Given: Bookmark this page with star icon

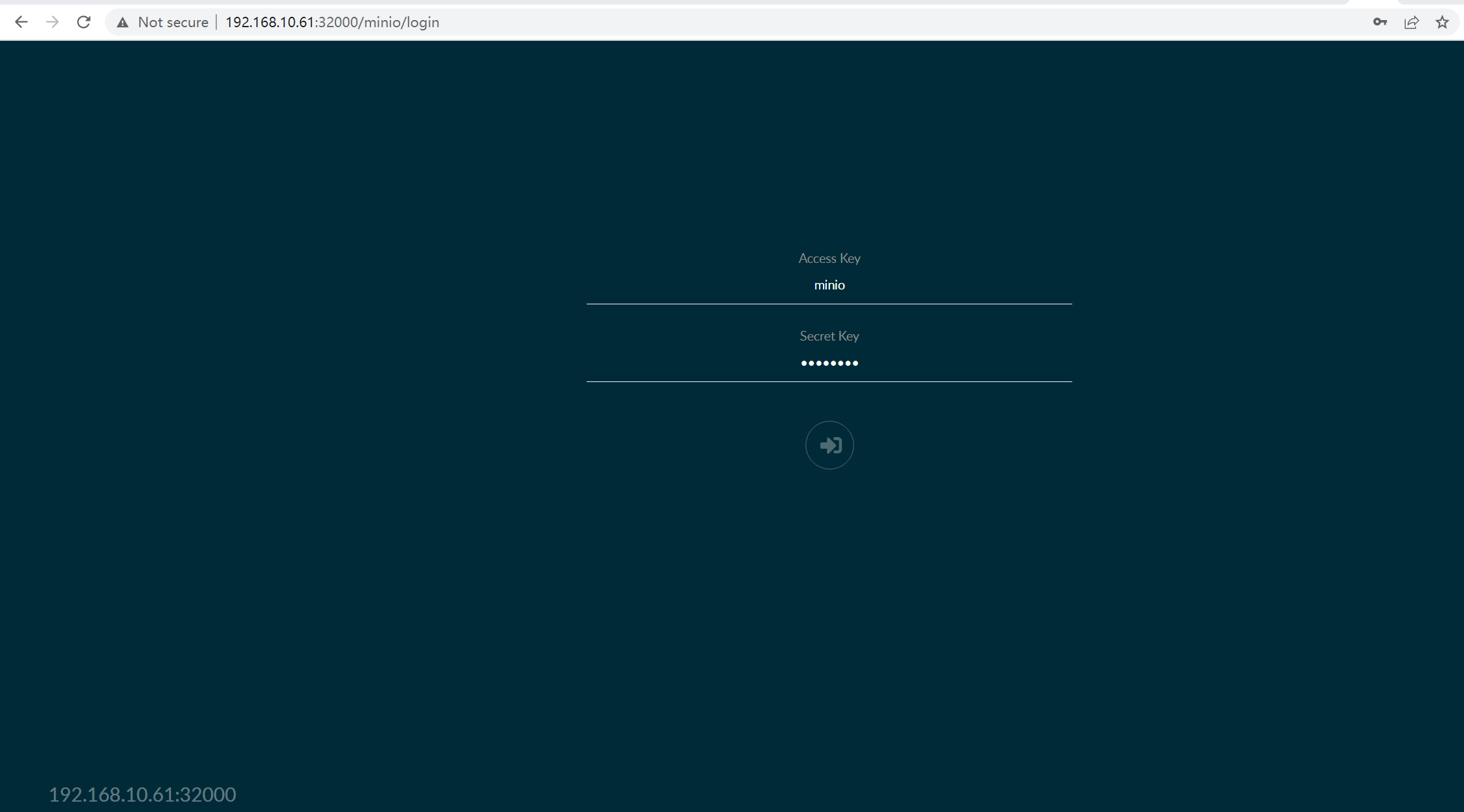Looking at the screenshot, I should (x=1442, y=22).
